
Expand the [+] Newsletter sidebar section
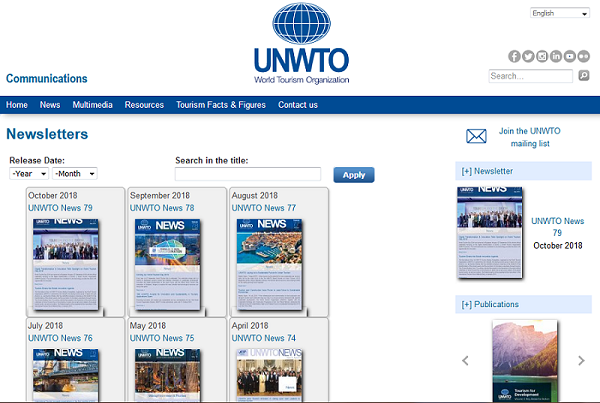click(x=523, y=171)
